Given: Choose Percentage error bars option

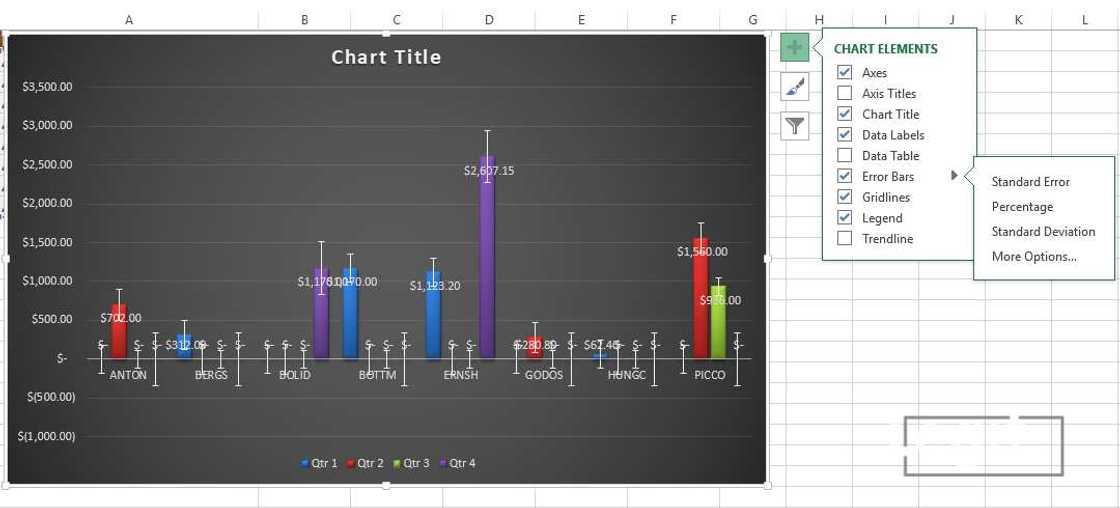Looking at the screenshot, I should click(x=1022, y=207).
